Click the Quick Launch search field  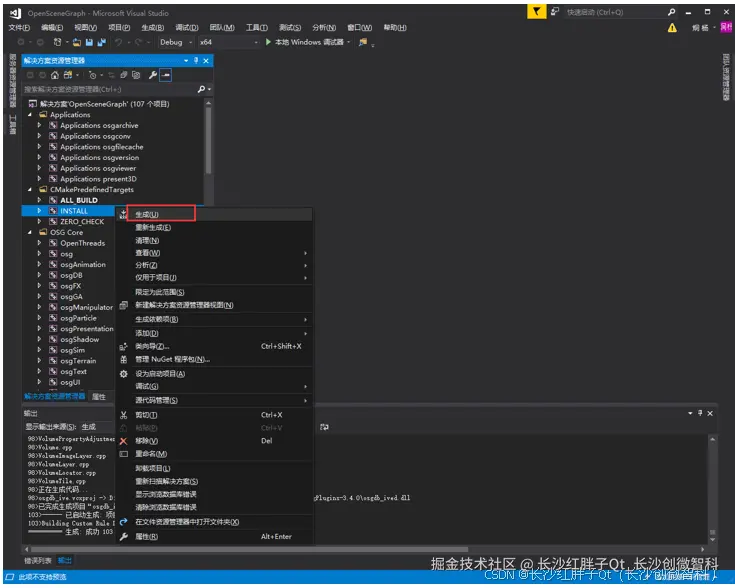click(615, 12)
